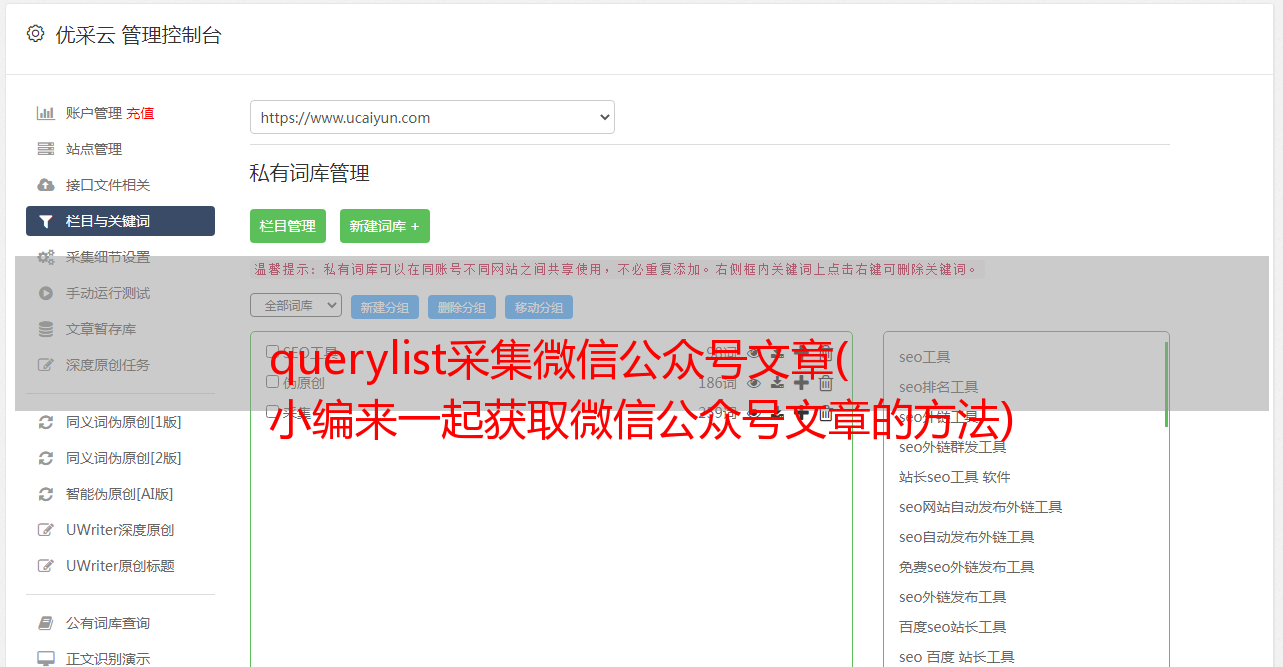Click the filter icon of 栏目与关键词
1283x667 pixels.
pyautogui.click(x=46, y=221)
